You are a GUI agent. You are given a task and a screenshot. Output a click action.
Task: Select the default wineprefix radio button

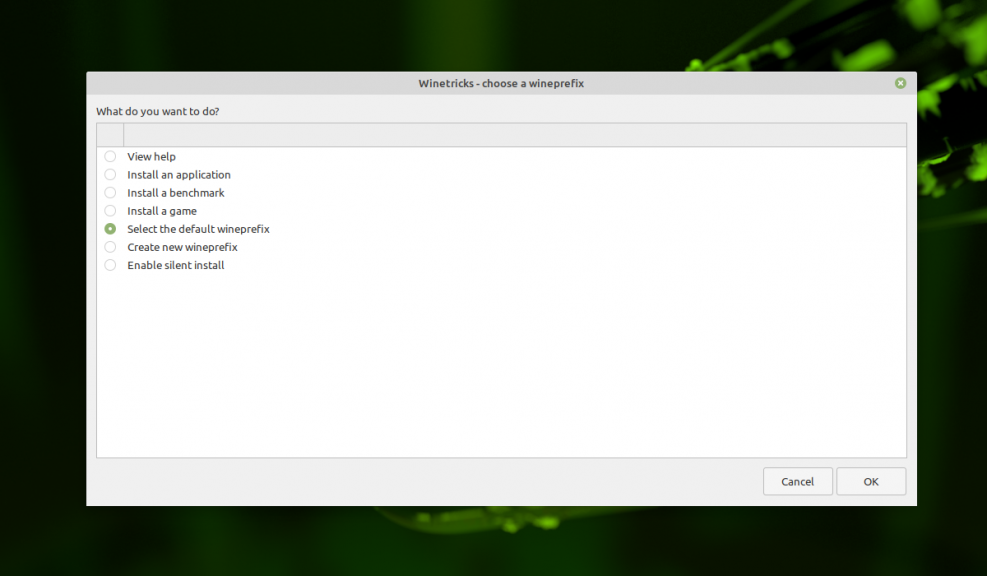(x=110, y=229)
